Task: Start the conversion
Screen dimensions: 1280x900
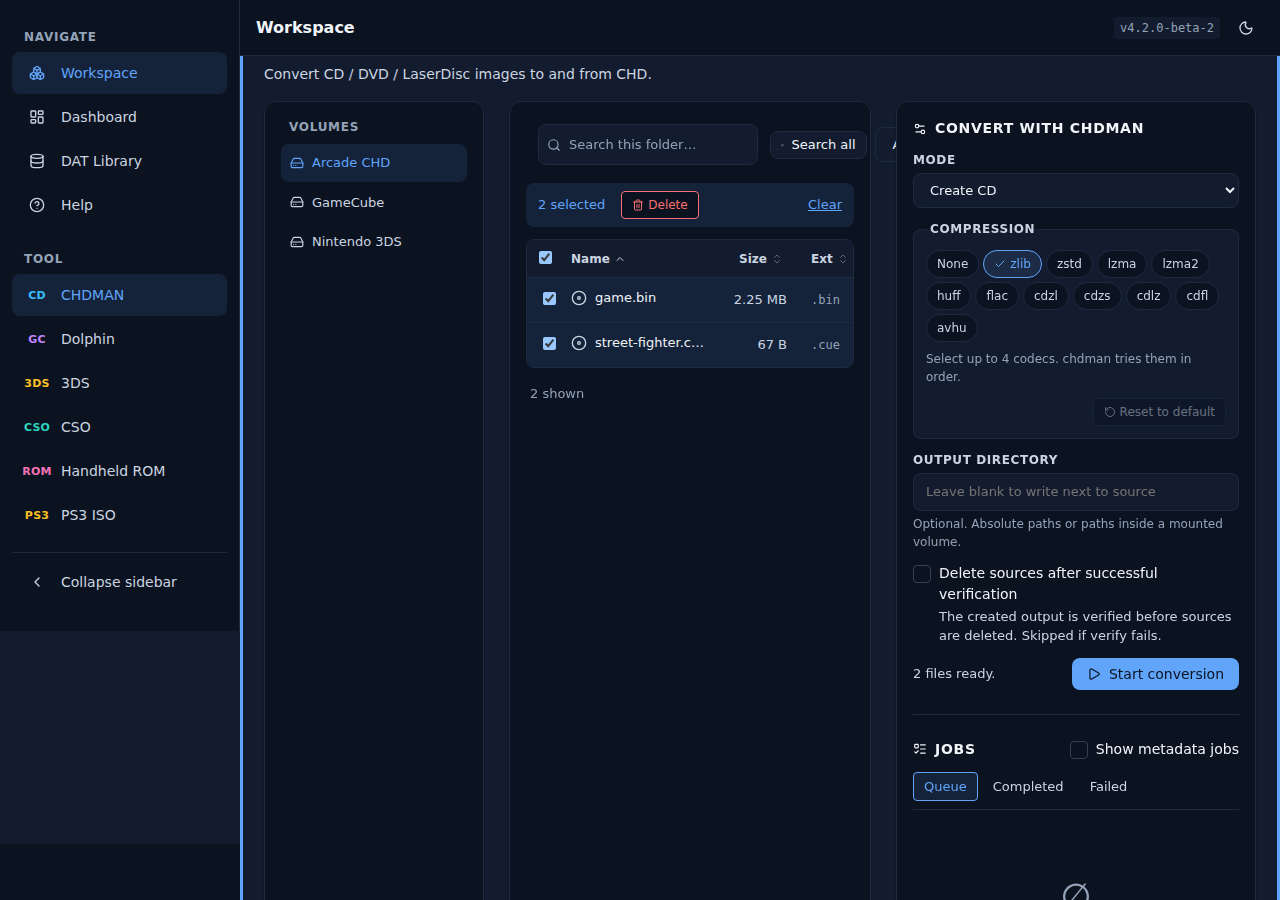Action: click(1155, 674)
